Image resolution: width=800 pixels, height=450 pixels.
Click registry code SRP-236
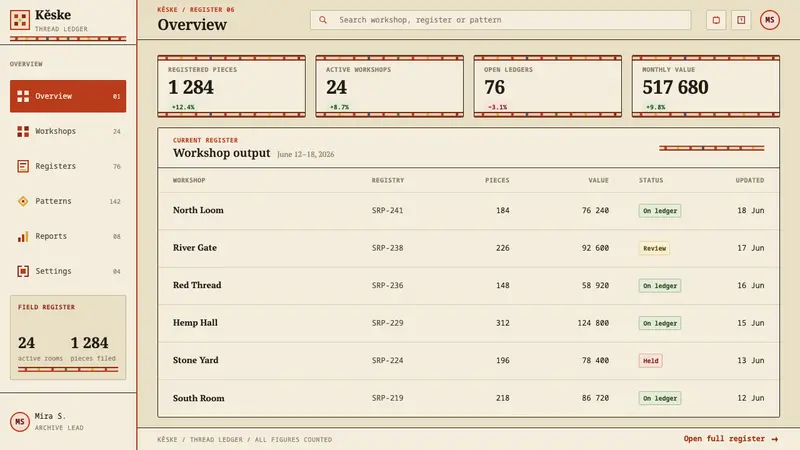(387, 285)
